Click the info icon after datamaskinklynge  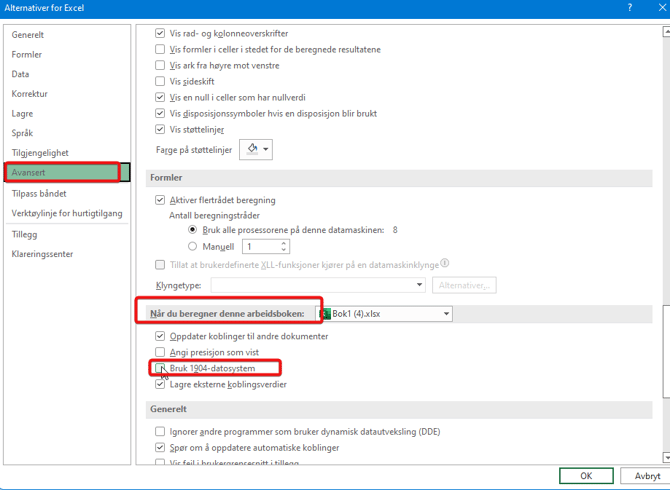click(x=444, y=263)
